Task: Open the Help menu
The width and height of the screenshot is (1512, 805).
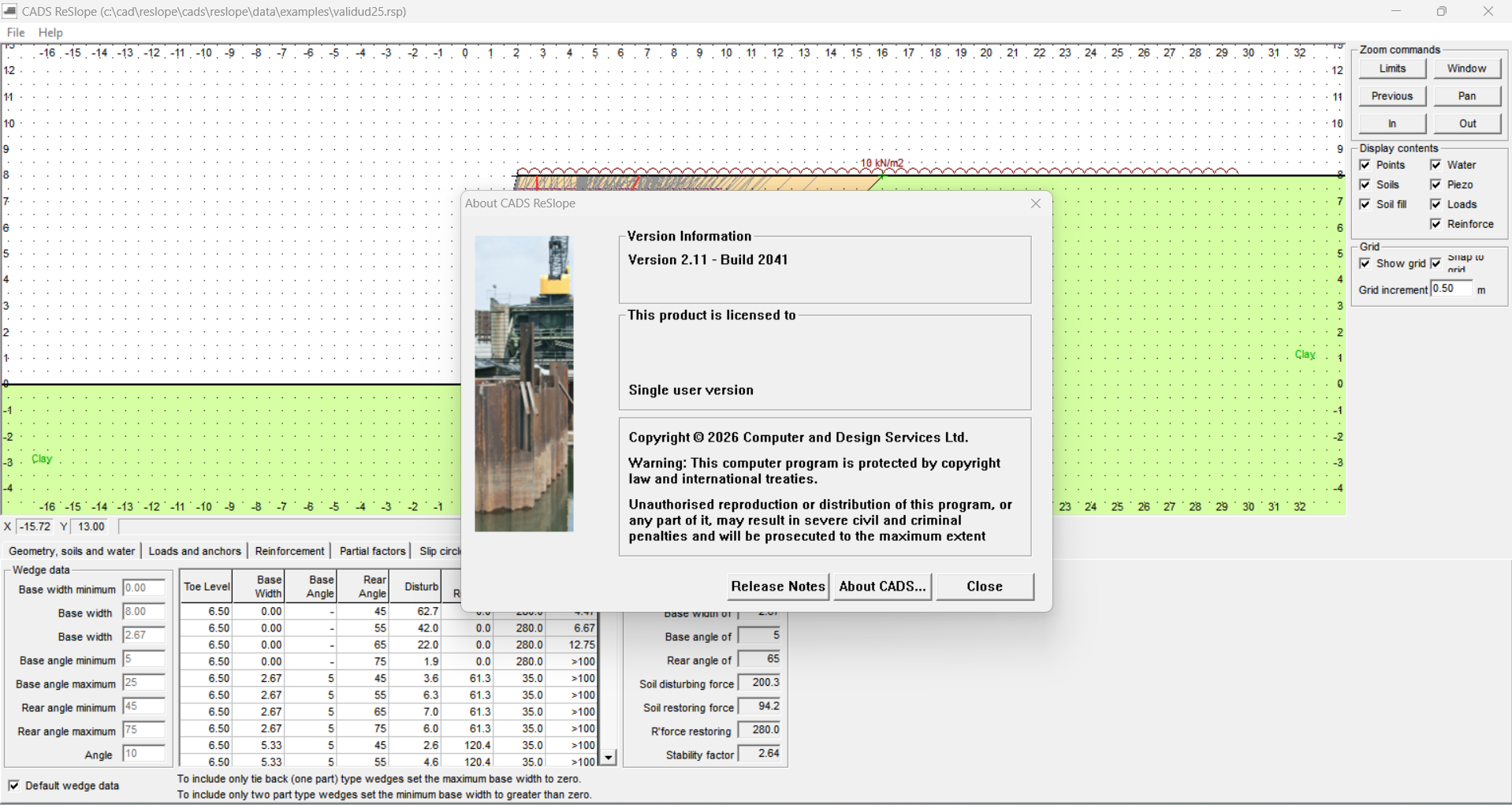Action: (x=50, y=32)
